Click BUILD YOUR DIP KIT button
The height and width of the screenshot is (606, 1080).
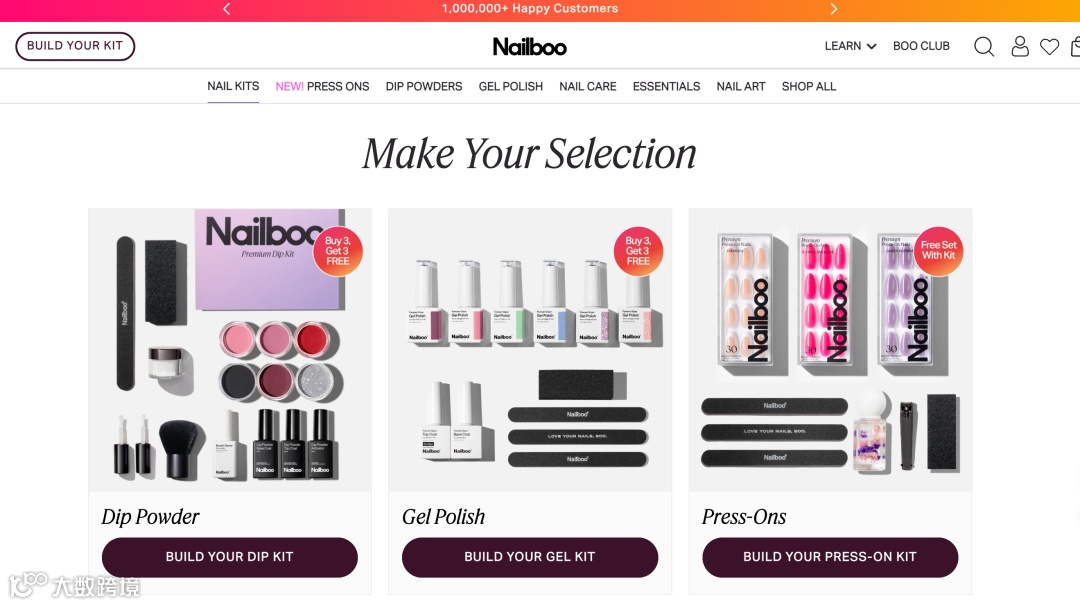click(x=229, y=557)
